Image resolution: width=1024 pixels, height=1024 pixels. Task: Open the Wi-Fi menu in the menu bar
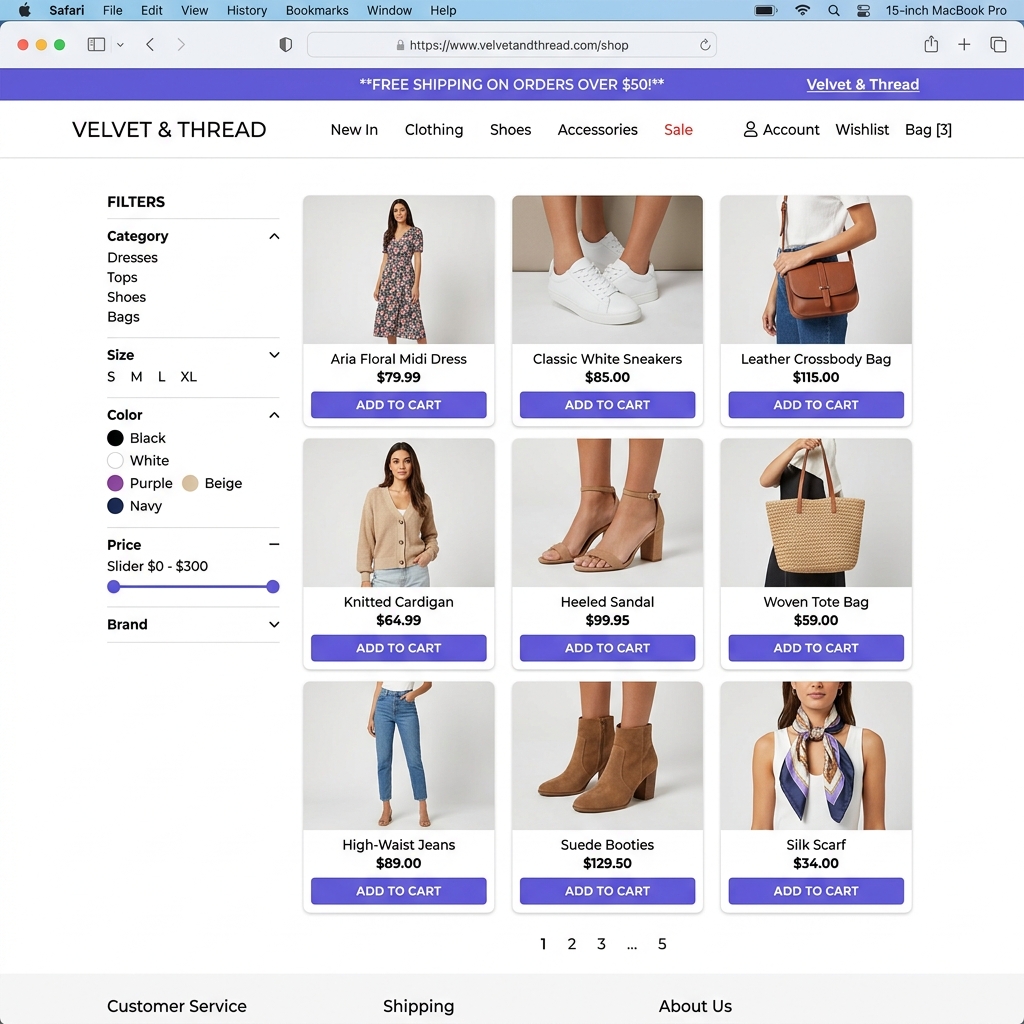pyautogui.click(x=802, y=10)
